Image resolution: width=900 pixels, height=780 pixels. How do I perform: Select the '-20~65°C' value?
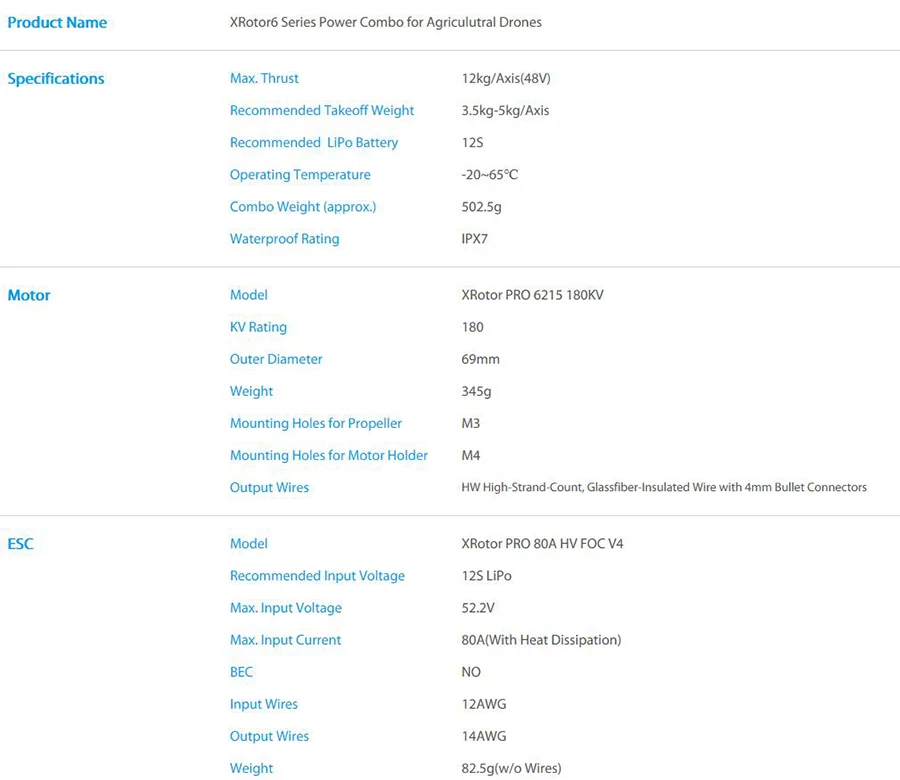[x=490, y=174]
